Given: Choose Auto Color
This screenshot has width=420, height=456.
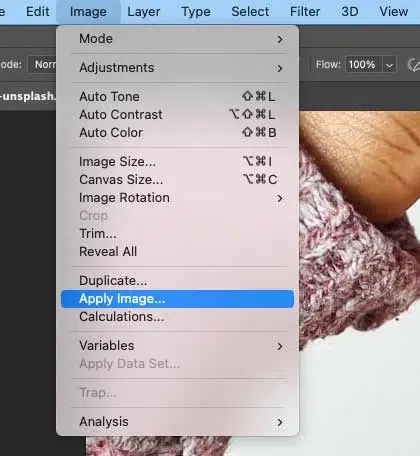Looking at the screenshot, I should pos(178,133).
